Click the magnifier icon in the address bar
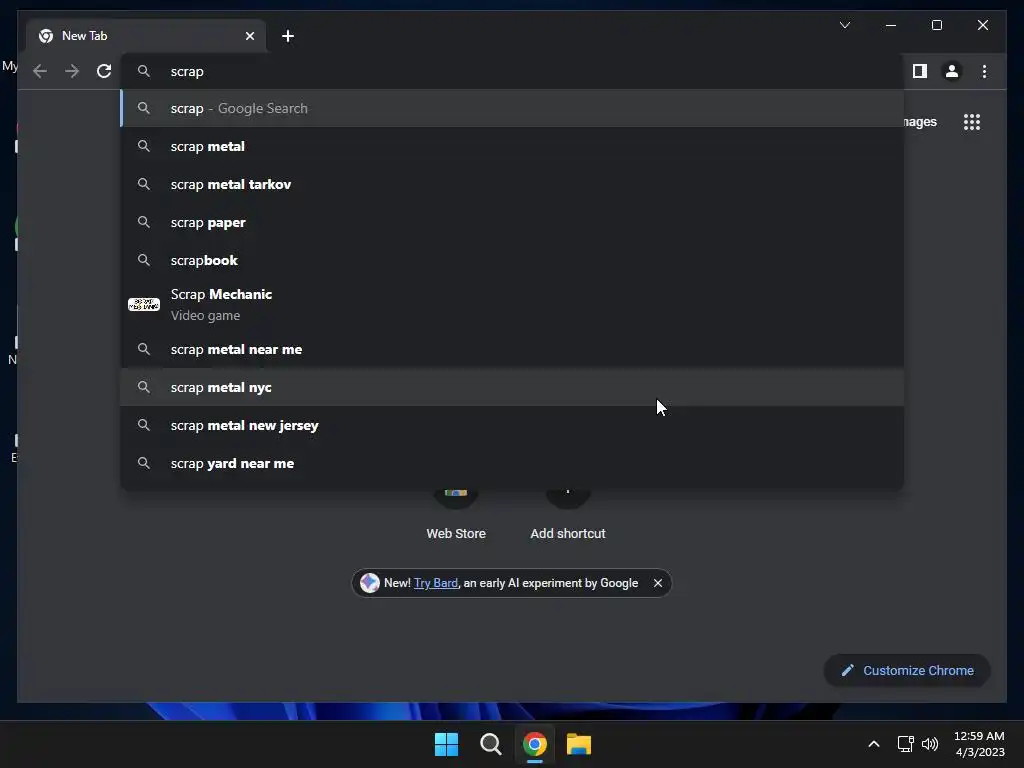Screen dimensions: 1024x768 tap(144, 71)
